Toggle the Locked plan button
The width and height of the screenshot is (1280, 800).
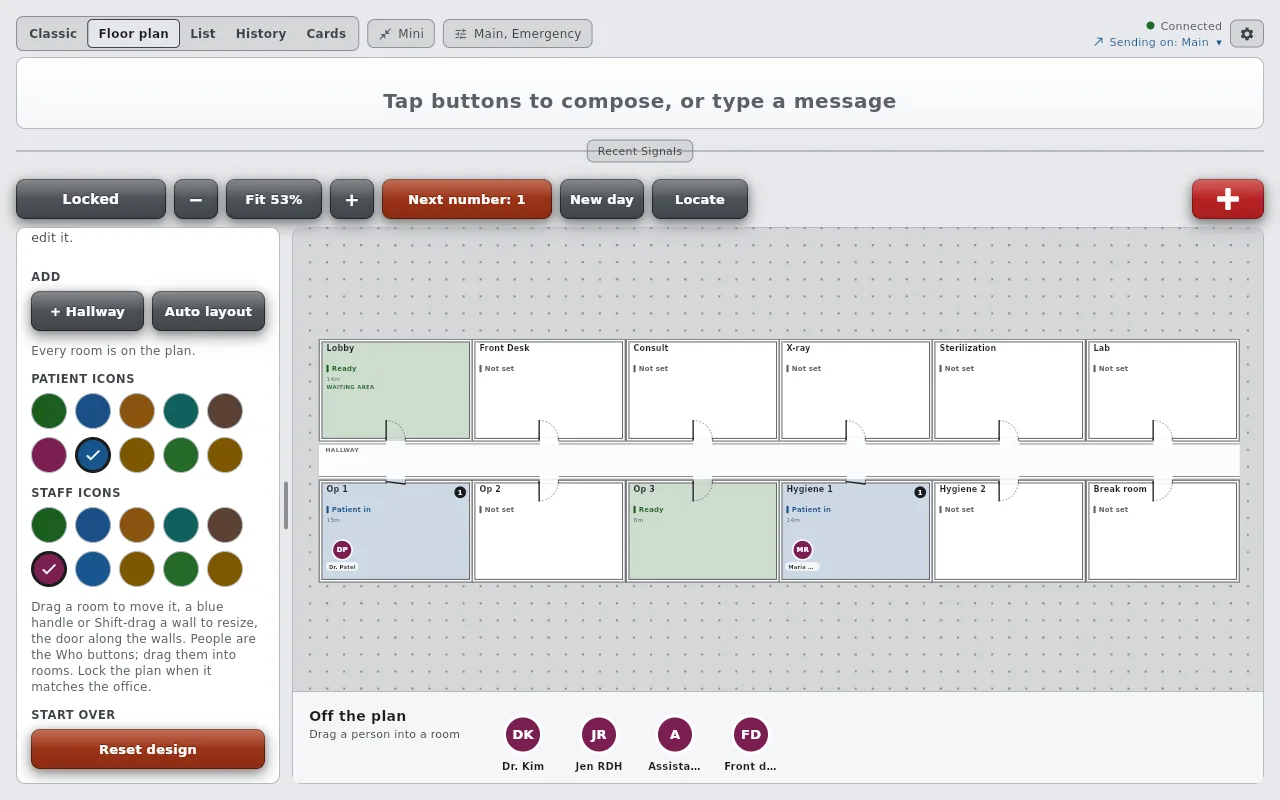point(91,199)
